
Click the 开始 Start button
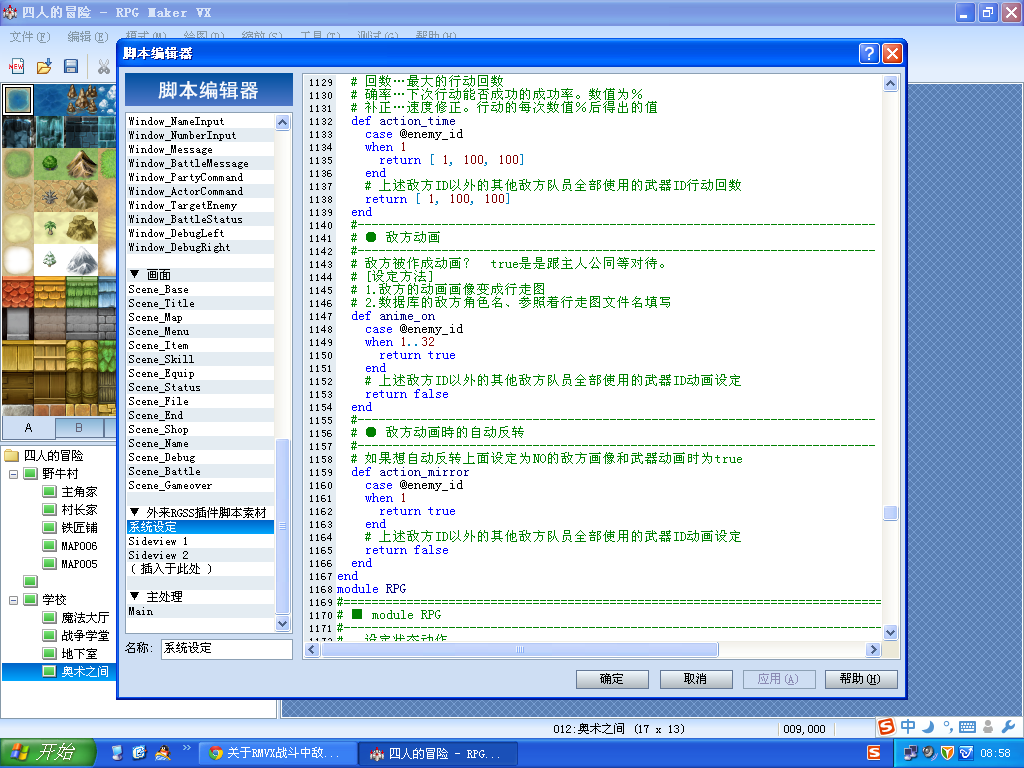(48, 753)
